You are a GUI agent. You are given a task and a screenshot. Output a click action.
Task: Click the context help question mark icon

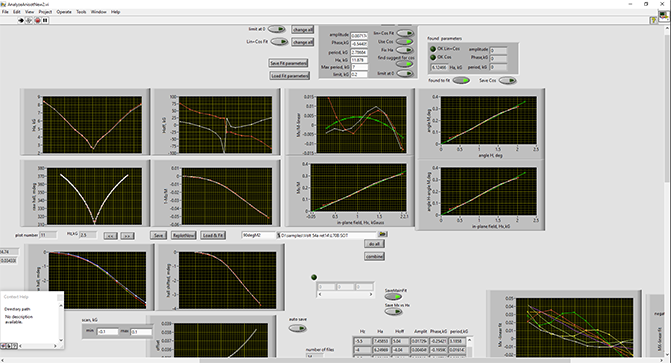click(x=653, y=20)
